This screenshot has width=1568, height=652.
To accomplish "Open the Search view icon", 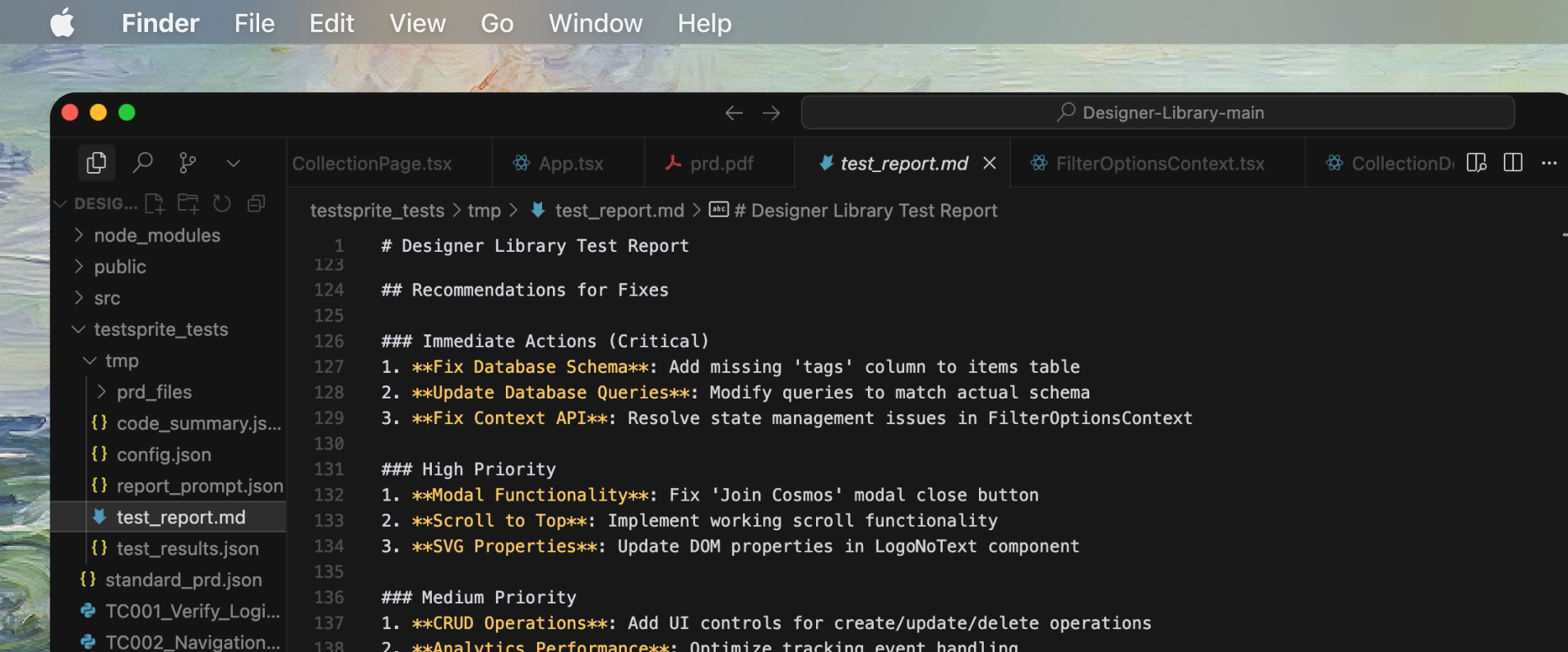I will click(142, 163).
